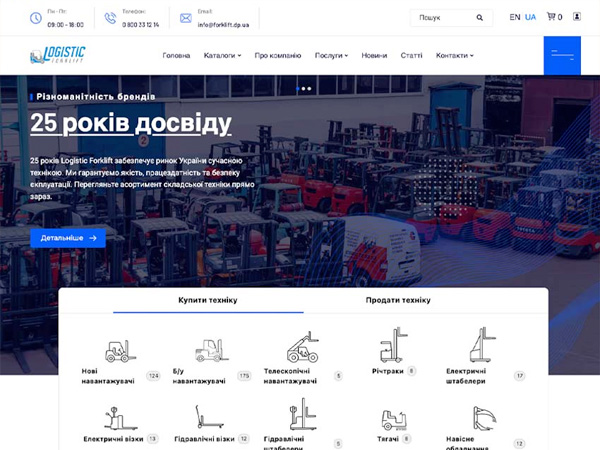The width and height of the screenshot is (600, 450).
Task: Expand the Послуги dropdown menu
Action: pyautogui.click(x=331, y=56)
